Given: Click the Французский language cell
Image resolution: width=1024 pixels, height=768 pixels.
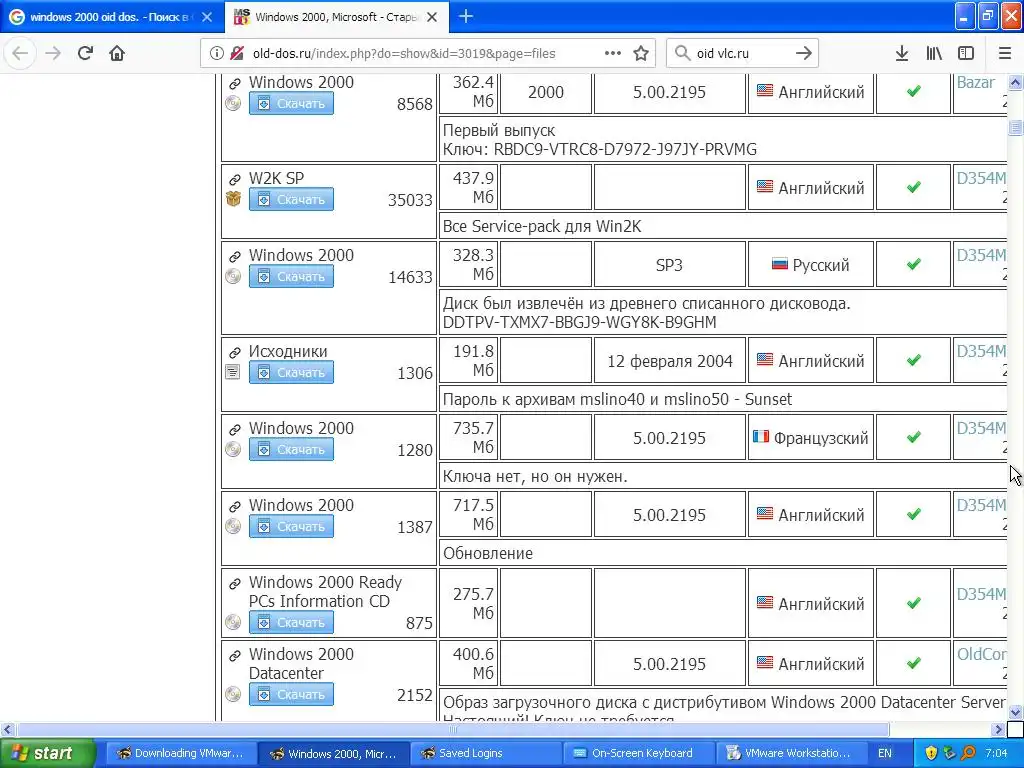Looking at the screenshot, I should point(810,438).
